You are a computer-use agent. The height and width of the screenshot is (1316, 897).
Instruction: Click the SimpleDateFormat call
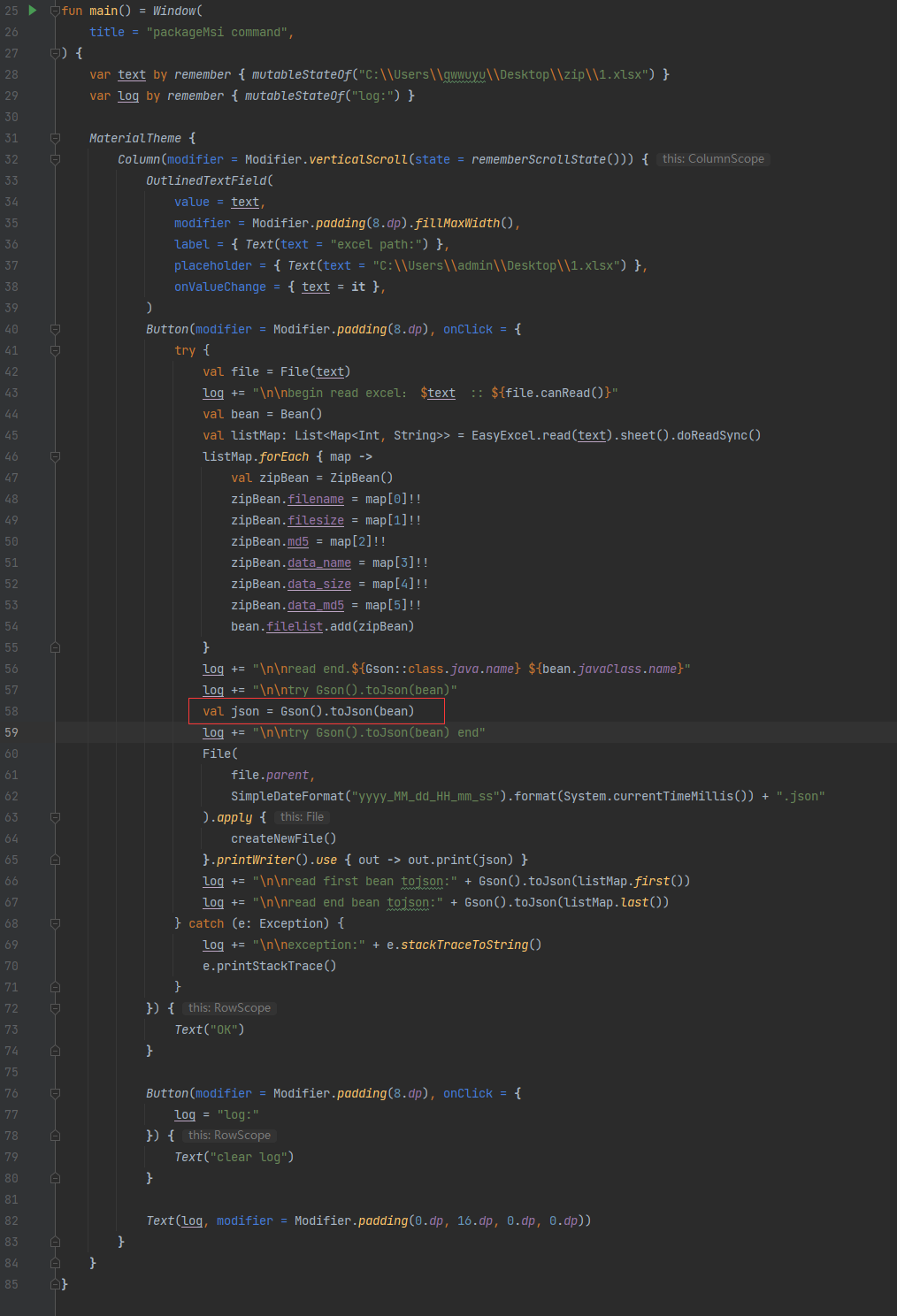point(287,796)
